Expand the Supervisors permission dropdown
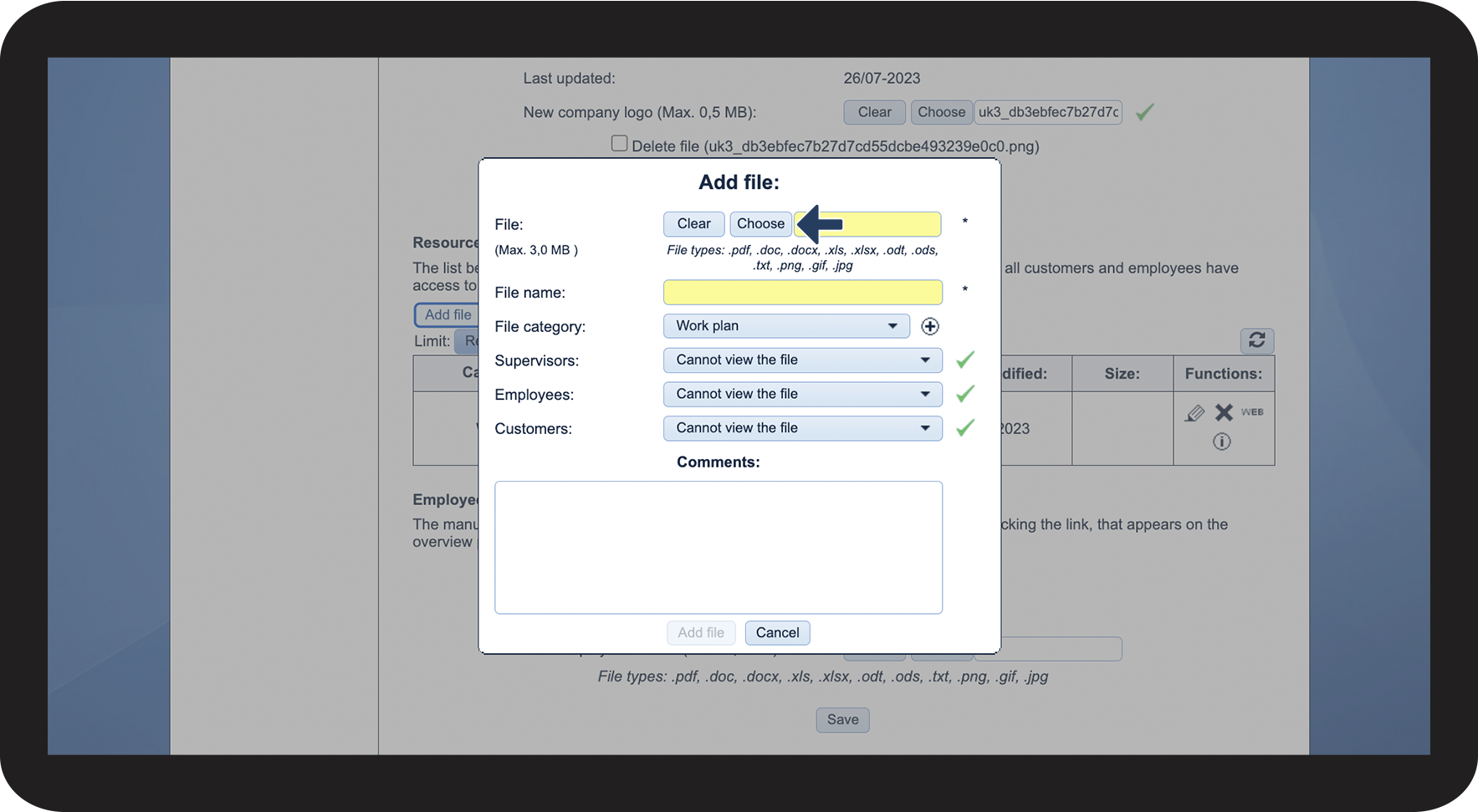 point(802,360)
